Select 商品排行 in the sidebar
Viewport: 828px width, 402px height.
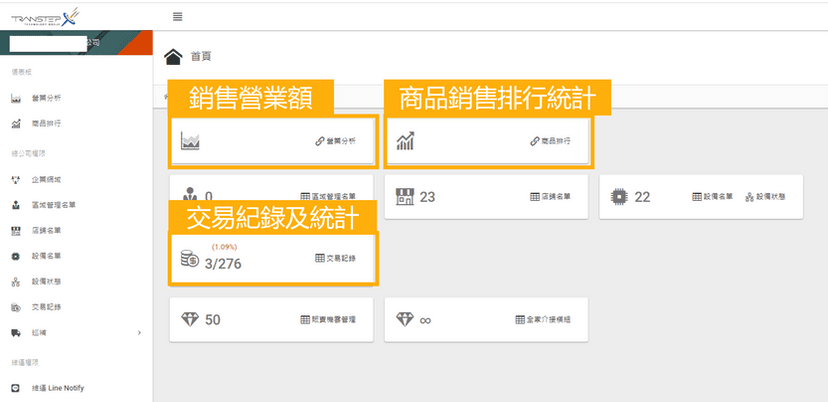pos(46,124)
